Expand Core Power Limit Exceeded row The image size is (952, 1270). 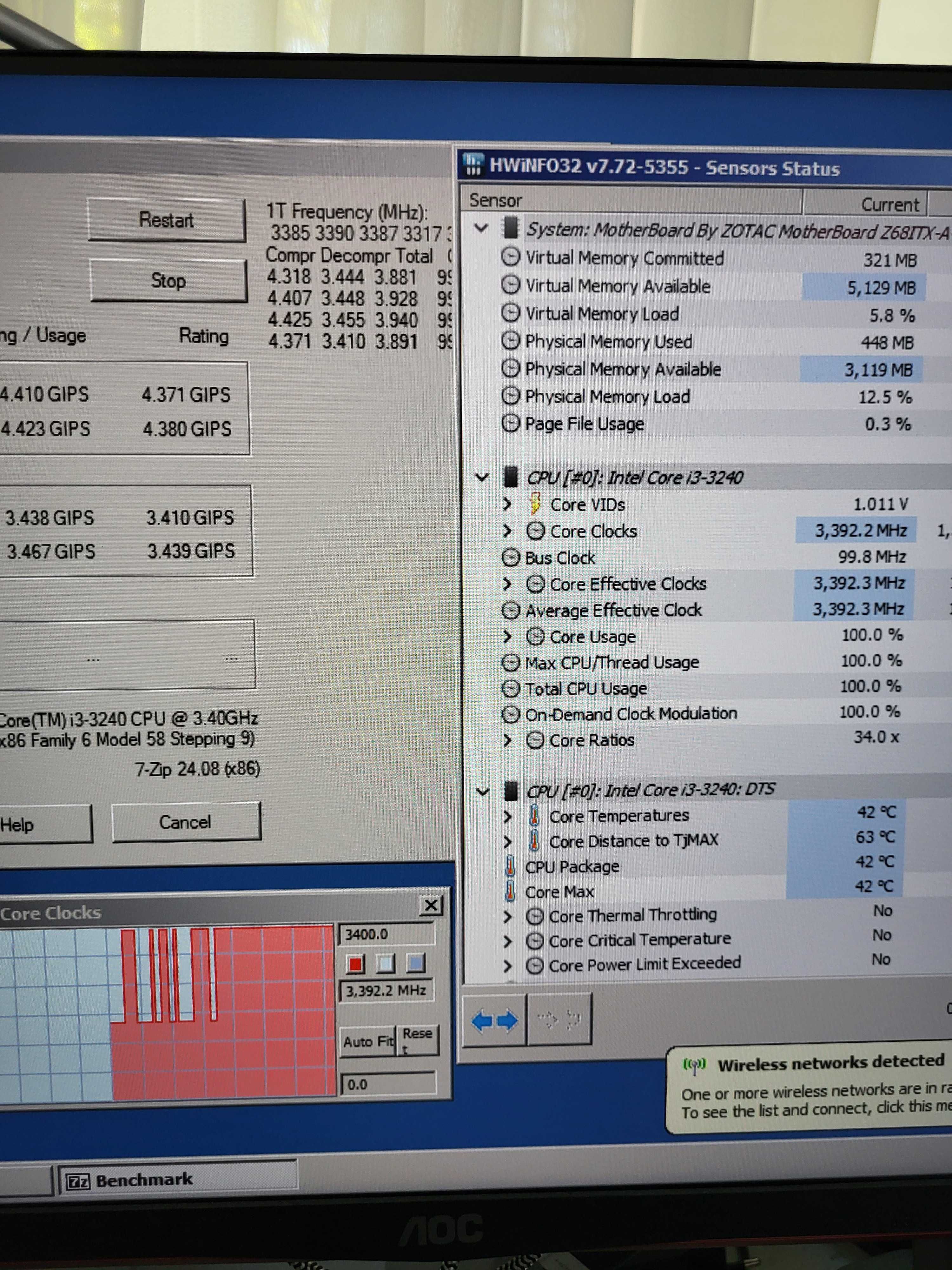pyautogui.click(x=507, y=966)
